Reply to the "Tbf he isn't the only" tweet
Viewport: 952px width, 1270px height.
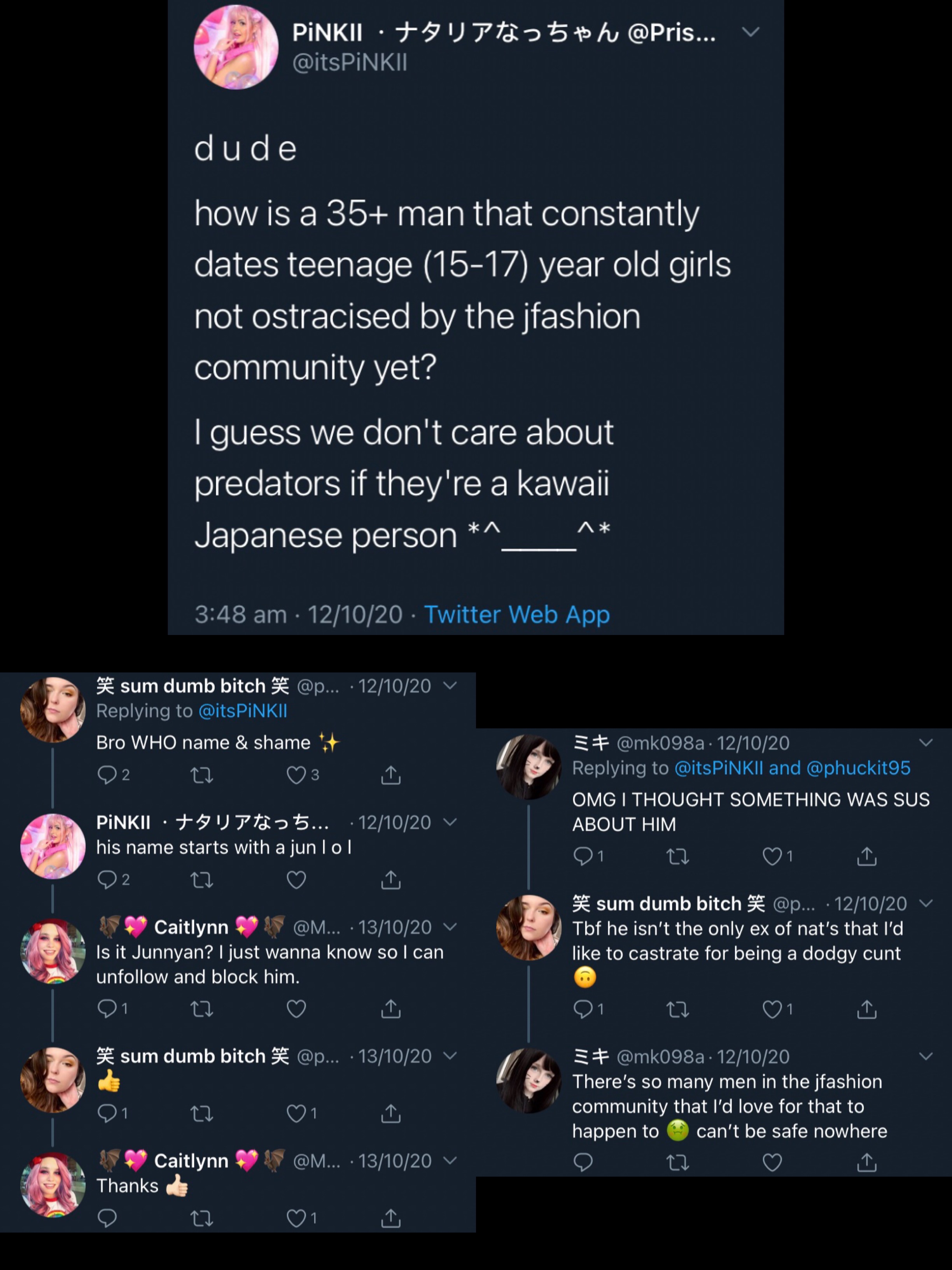point(583,1009)
